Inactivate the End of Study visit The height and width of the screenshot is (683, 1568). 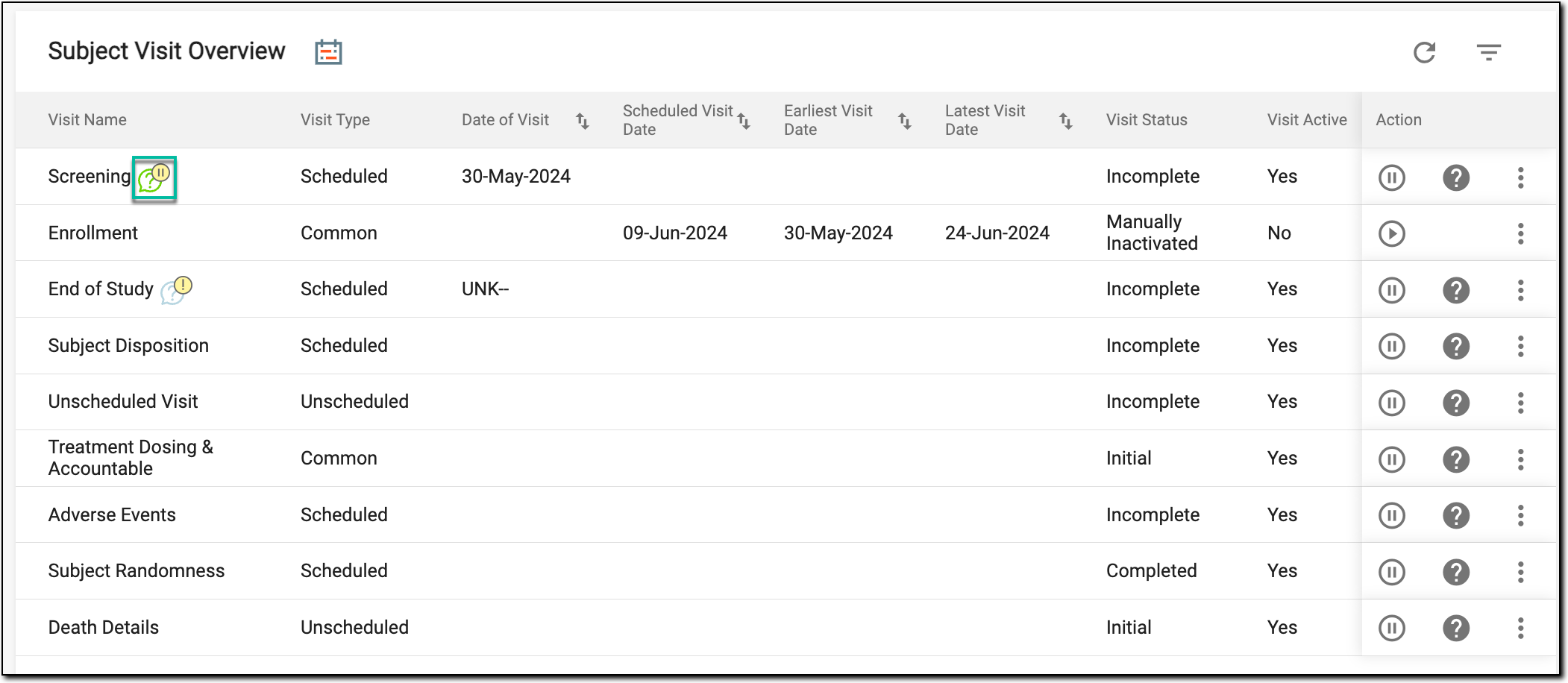click(x=1392, y=290)
